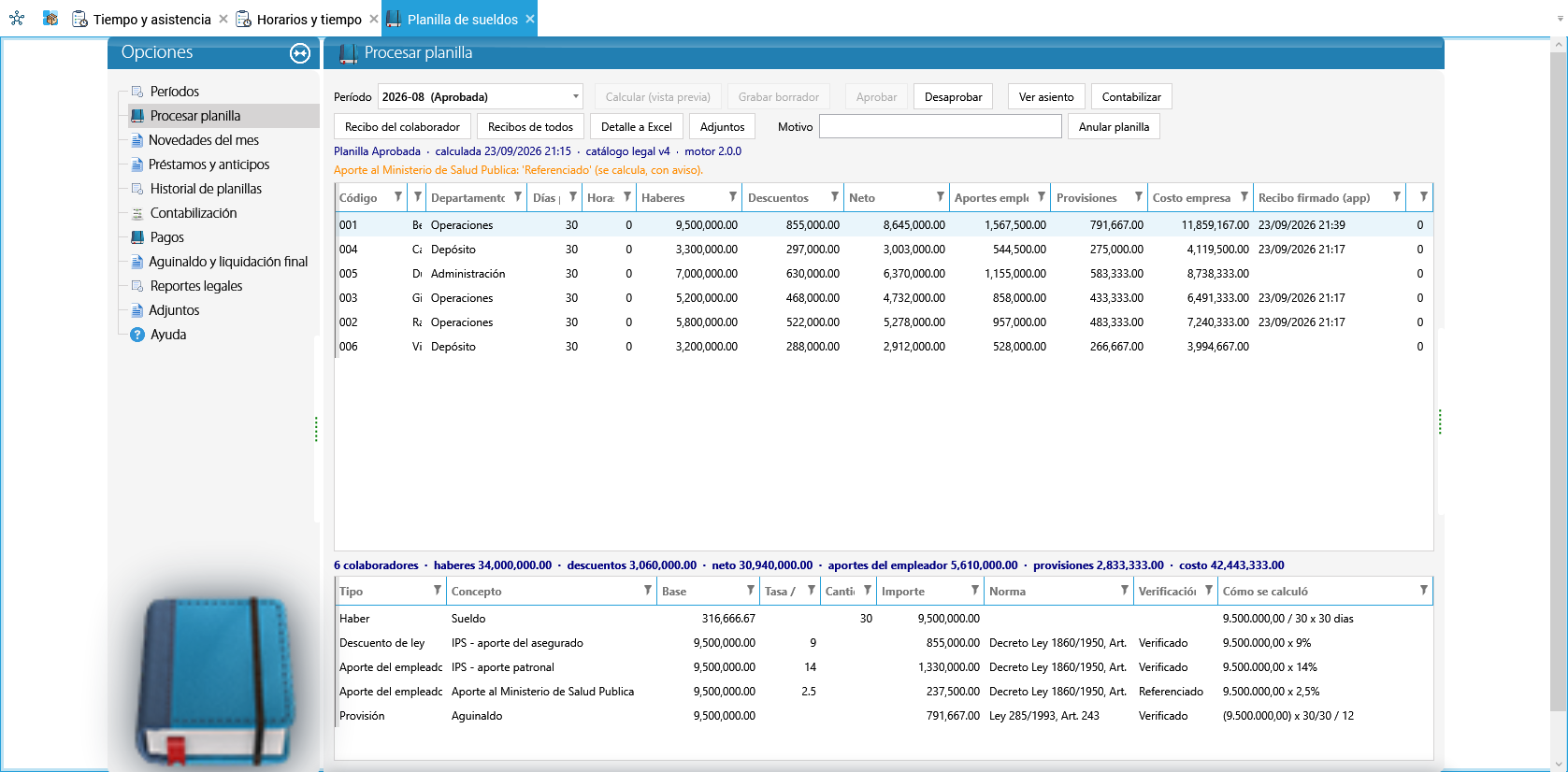Open Reportes legales in the sidebar
This screenshot has width=1568, height=772.
pos(196,286)
